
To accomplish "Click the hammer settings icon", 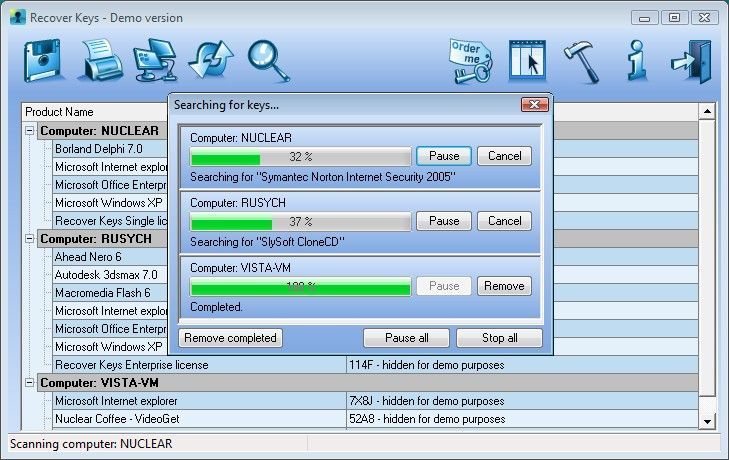I will [x=581, y=62].
